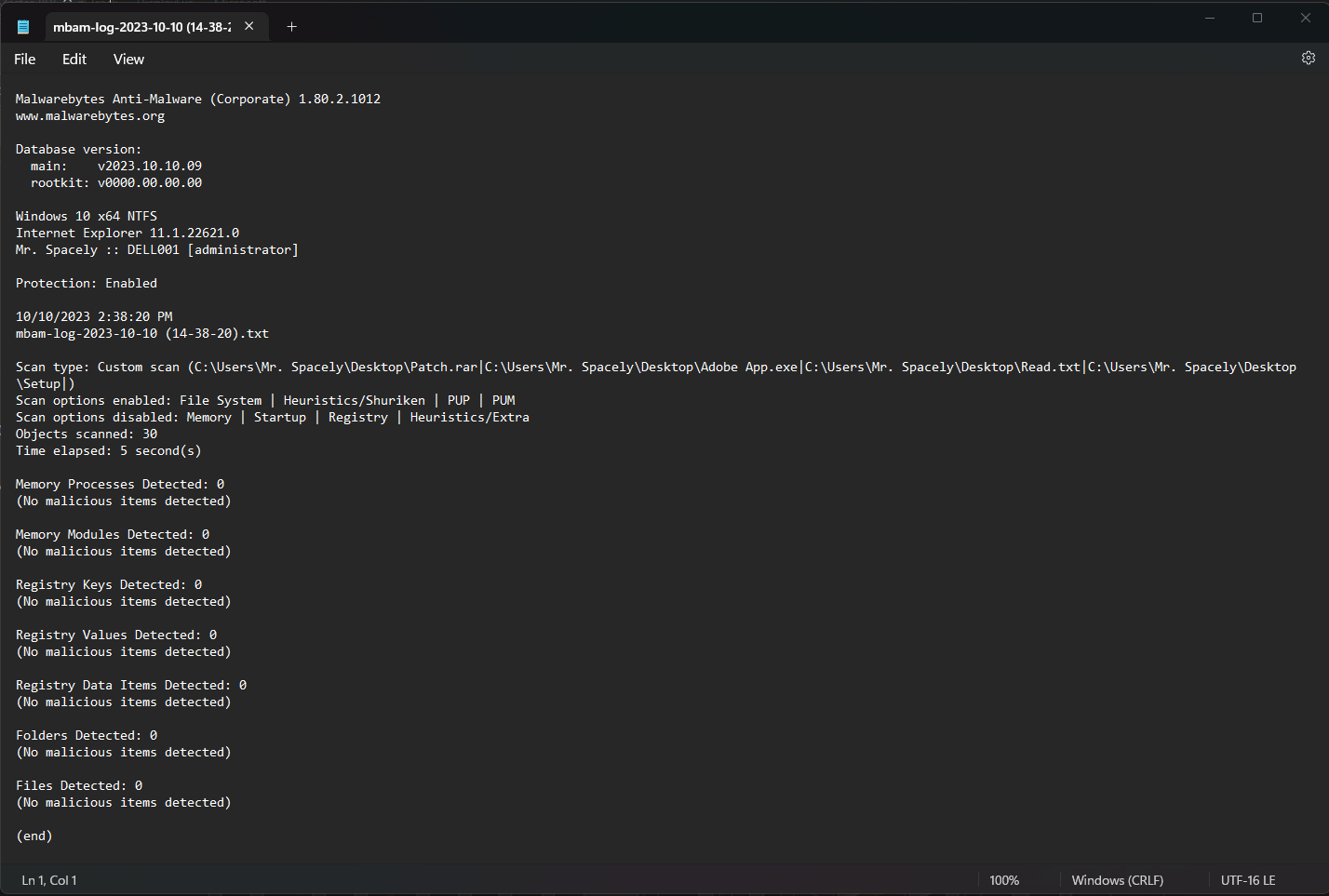Click the 100% zoom level in status bar

[1004, 880]
